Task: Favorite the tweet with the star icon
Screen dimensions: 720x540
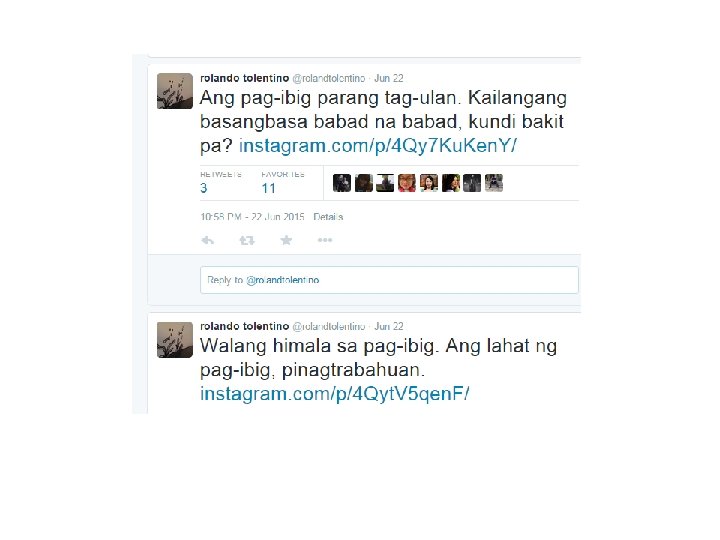Action: [x=286, y=240]
